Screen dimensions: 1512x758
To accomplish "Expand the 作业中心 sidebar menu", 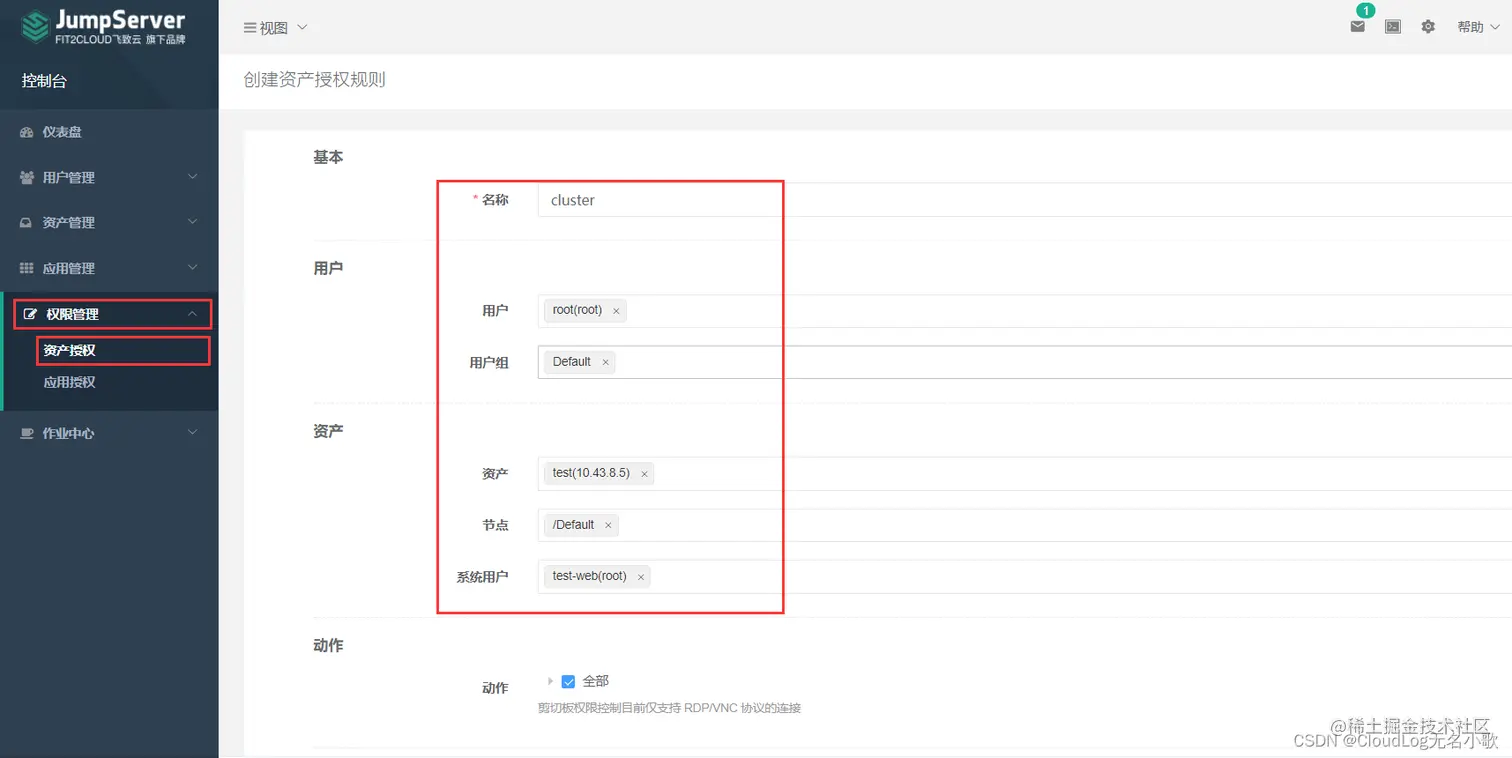I will [x=109, y=433].
